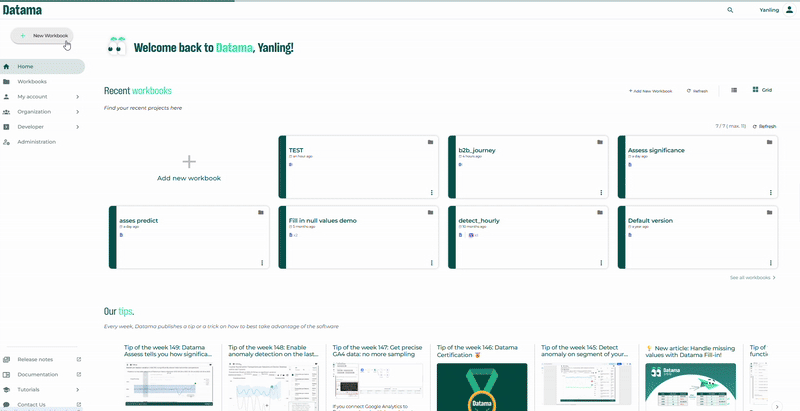Screen dimensions: 800x411
Task: Open three-dot menu on asses predict card
Action: pyautogui.click(x=262, y=263)
